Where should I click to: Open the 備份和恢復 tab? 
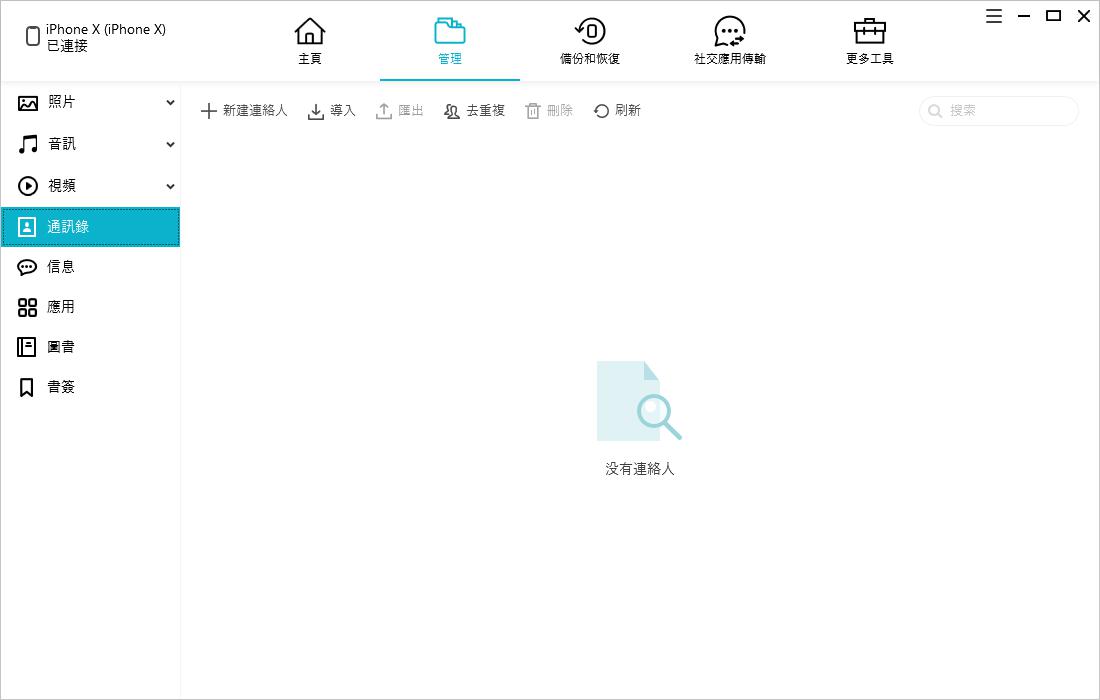point(590,41)
